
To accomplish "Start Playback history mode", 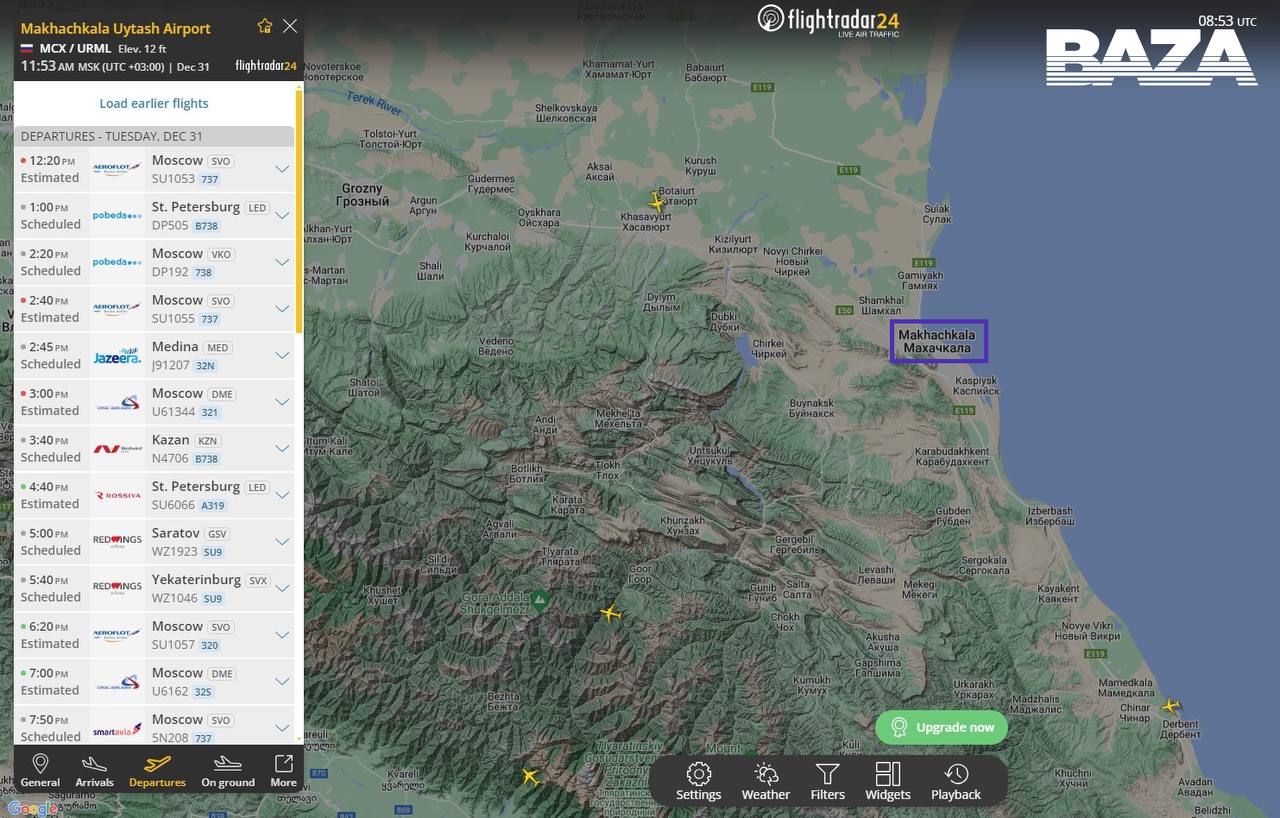I will coord(956,781).
